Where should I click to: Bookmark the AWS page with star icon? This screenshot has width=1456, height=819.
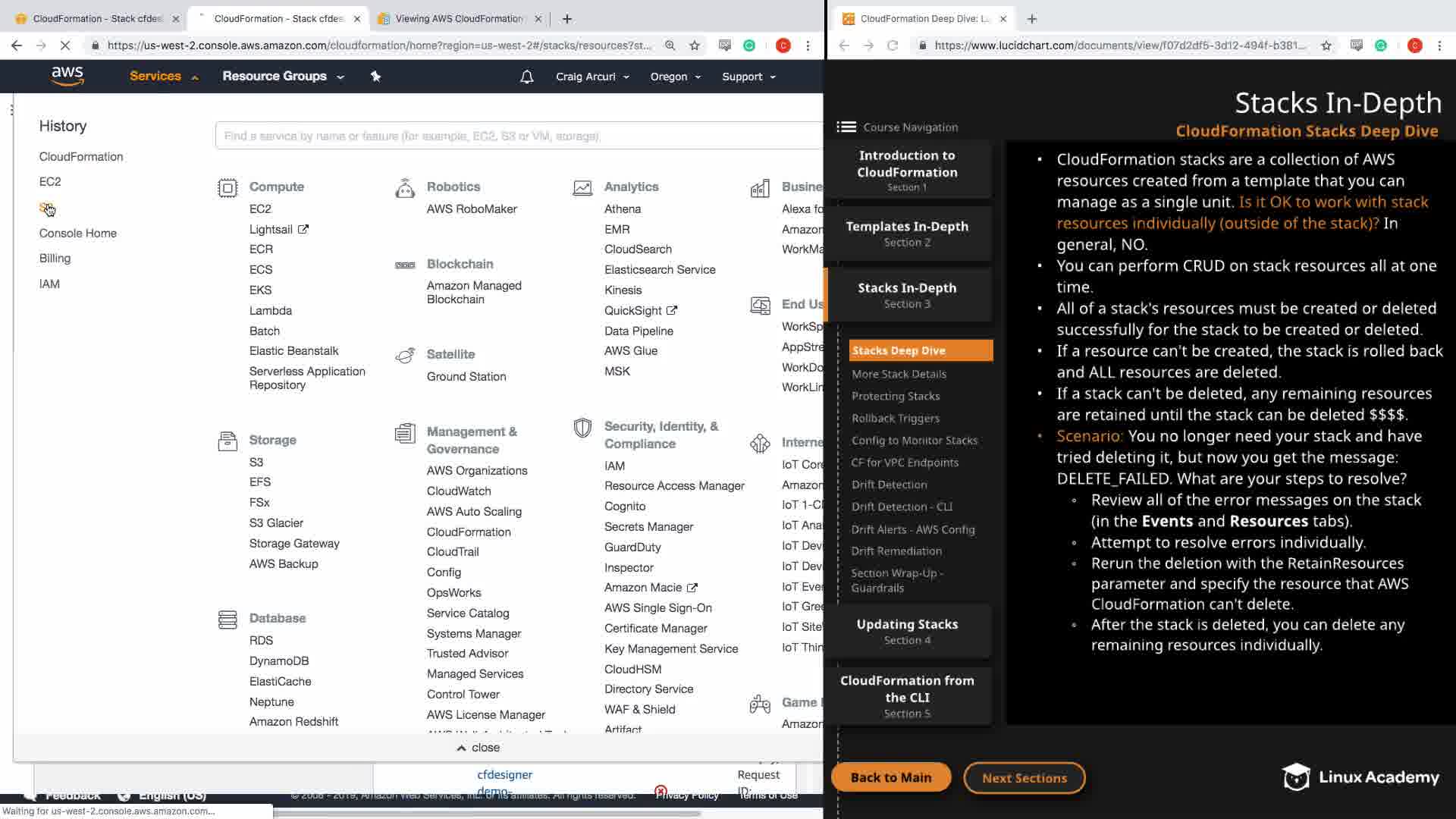point(694,45)
